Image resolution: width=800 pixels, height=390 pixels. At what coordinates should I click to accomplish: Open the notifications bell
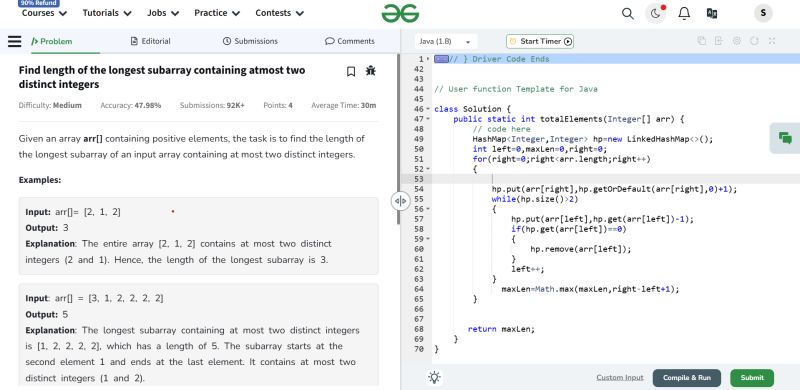pos(684,14)
